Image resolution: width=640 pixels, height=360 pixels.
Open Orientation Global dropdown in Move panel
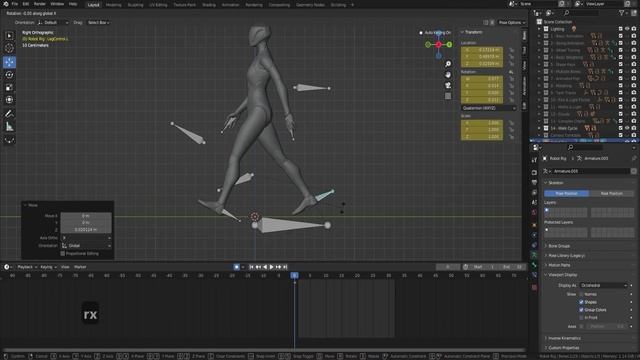coord(86,246)
